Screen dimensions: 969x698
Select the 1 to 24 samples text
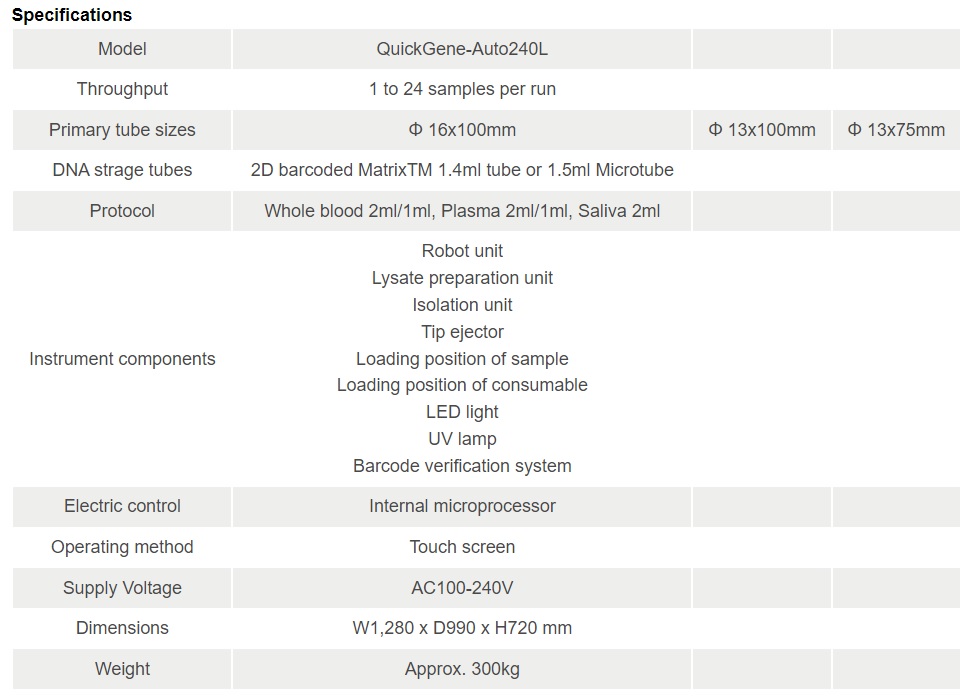[462, 89]
